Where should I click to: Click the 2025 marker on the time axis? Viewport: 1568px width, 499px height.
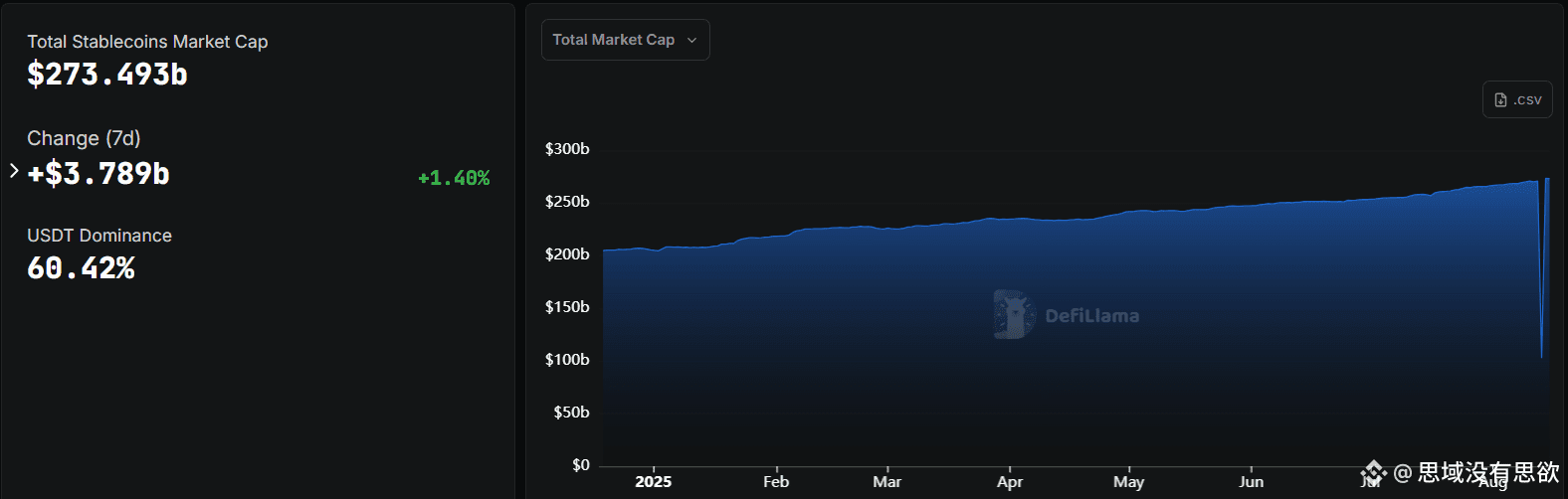click(x=654, y=481)
